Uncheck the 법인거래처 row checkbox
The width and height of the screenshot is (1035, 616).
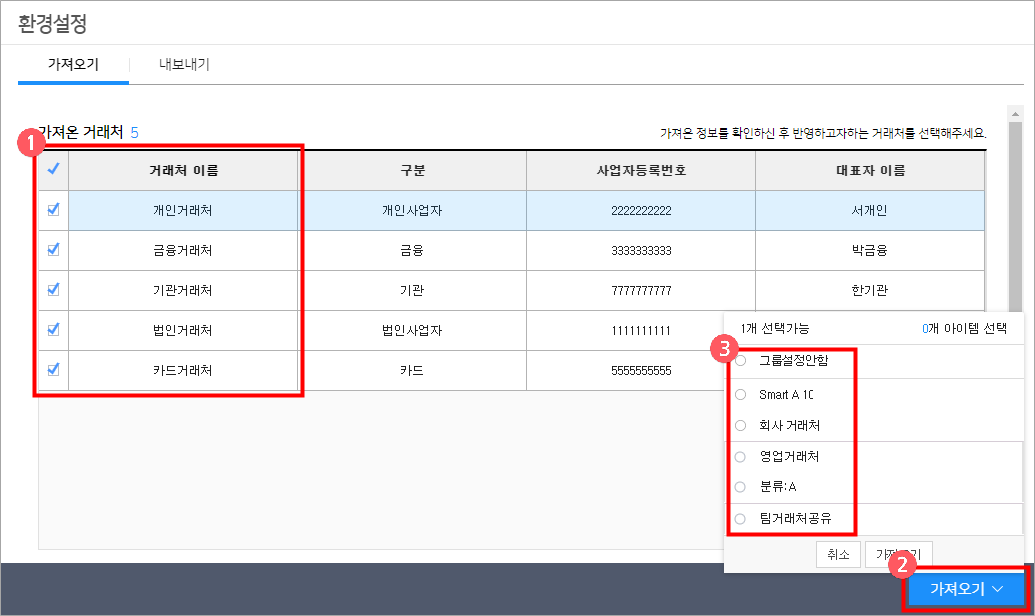click(54, 329)
